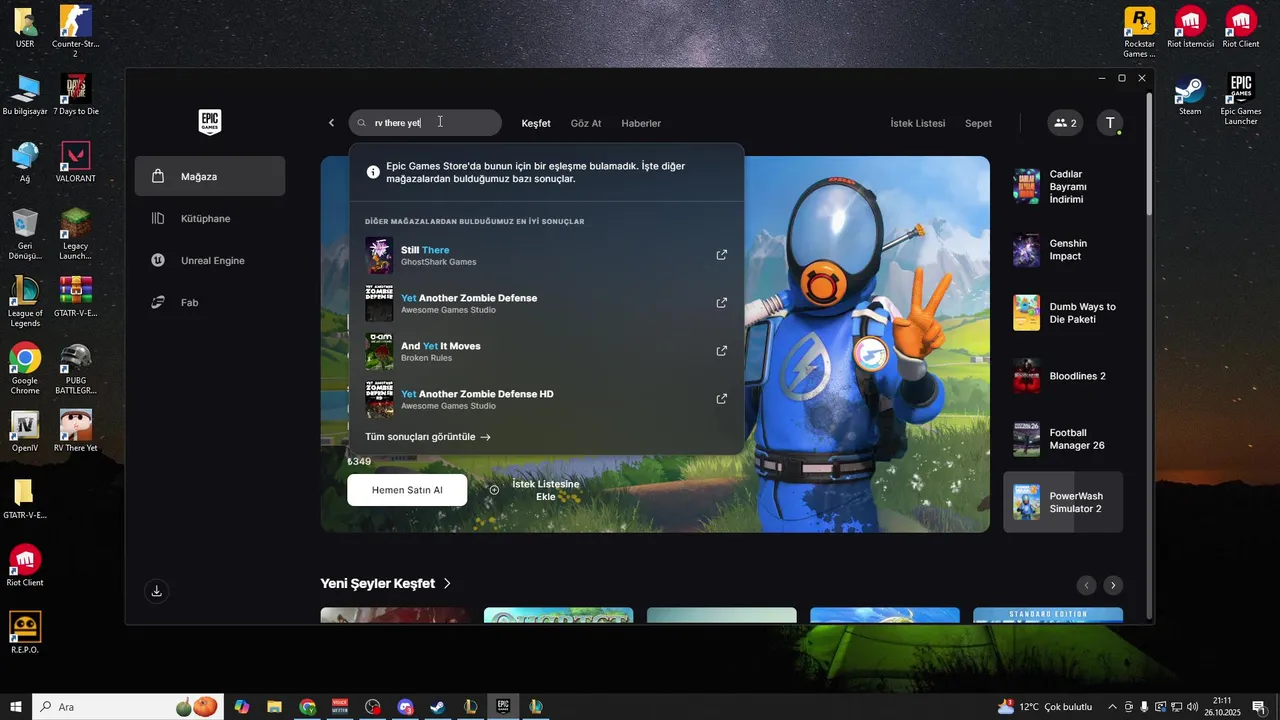
Task: Select Bloodlines 2 in side list
Action: (x=1063, y=376)
